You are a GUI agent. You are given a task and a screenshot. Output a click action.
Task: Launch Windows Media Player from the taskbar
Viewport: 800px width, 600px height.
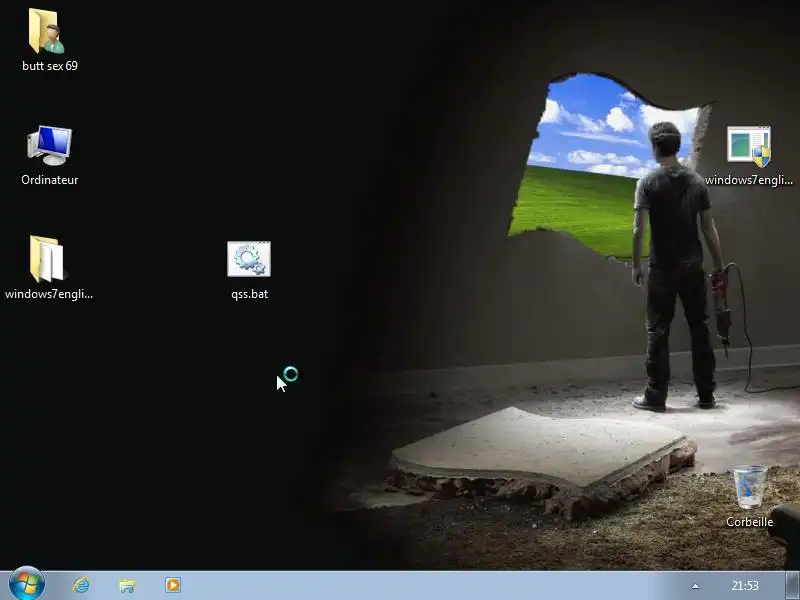click(x=173, y=585)
